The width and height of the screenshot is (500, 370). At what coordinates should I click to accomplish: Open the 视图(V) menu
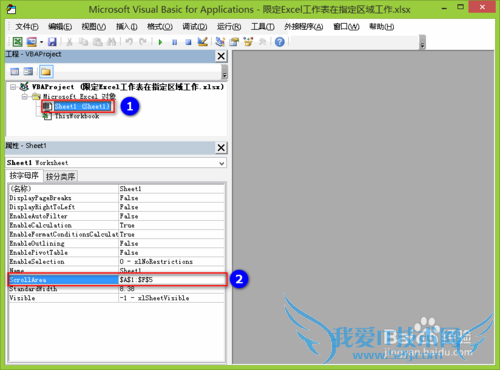94,27
